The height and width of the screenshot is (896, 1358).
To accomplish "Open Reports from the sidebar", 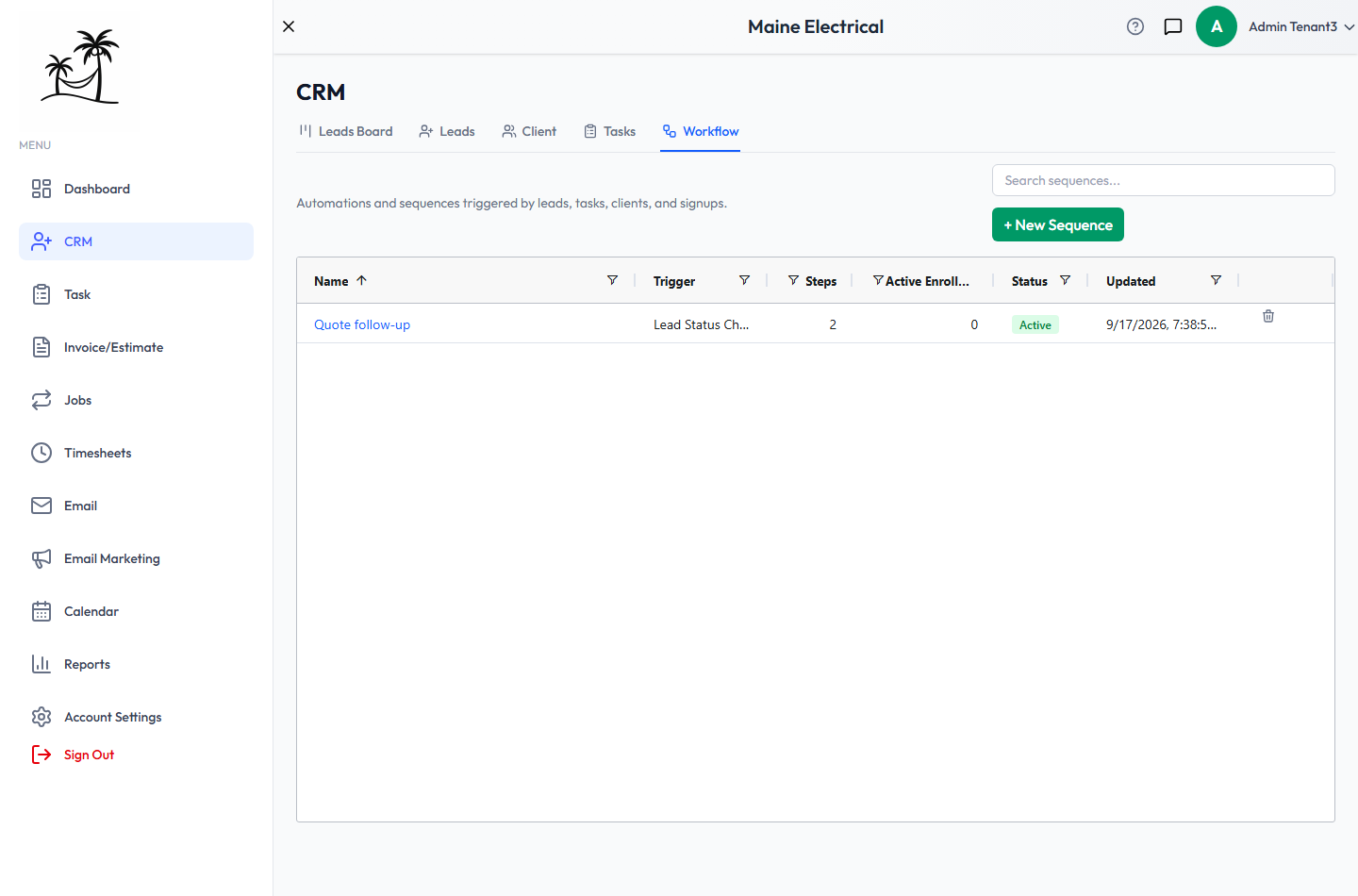I will click(136, 664).
